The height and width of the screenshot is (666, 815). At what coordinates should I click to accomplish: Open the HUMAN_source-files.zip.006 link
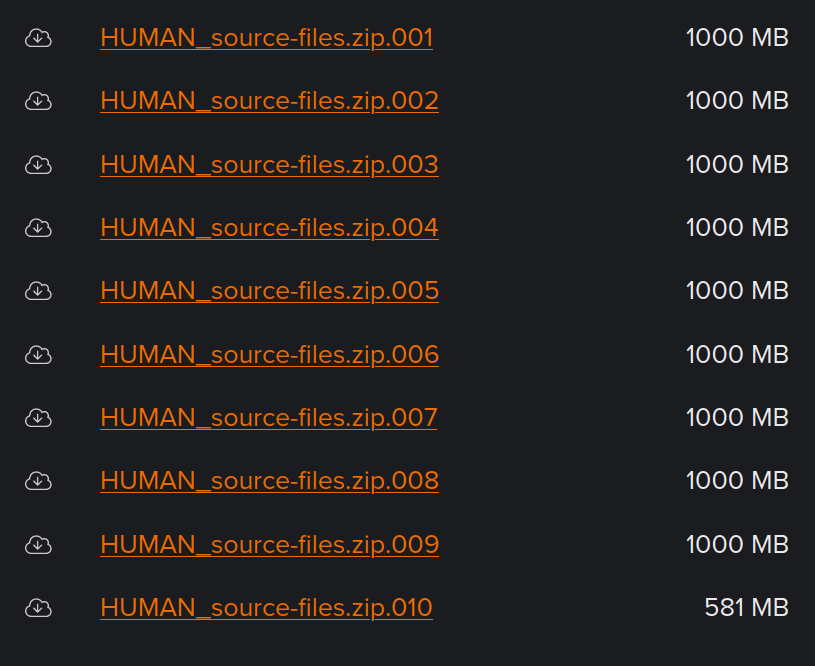[269, 354]
